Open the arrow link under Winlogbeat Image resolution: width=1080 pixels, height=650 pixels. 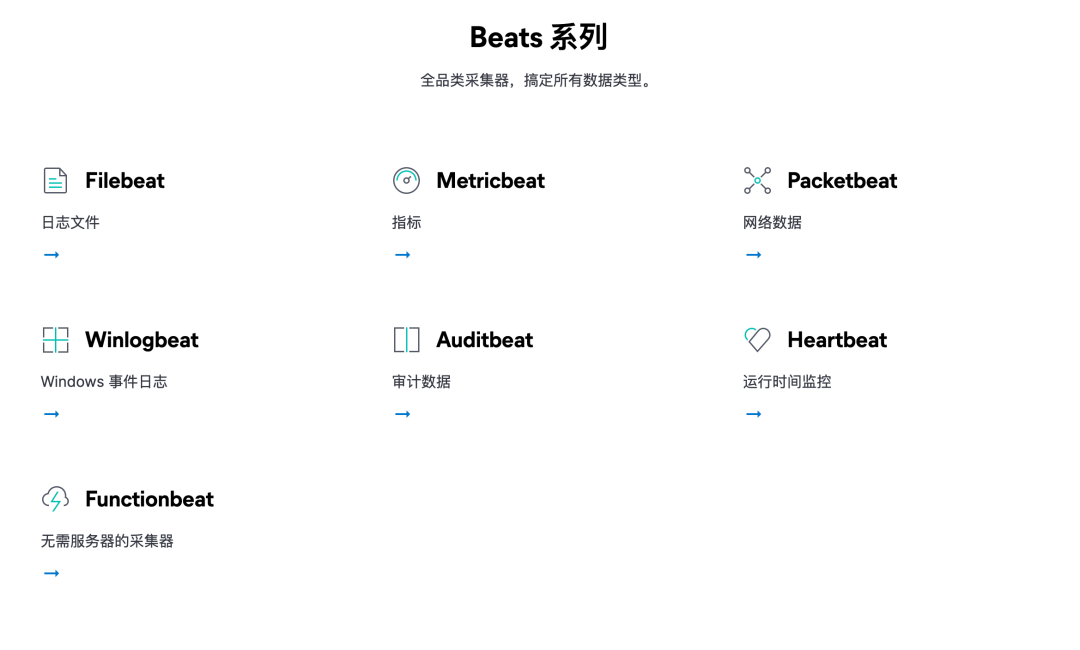52,414
